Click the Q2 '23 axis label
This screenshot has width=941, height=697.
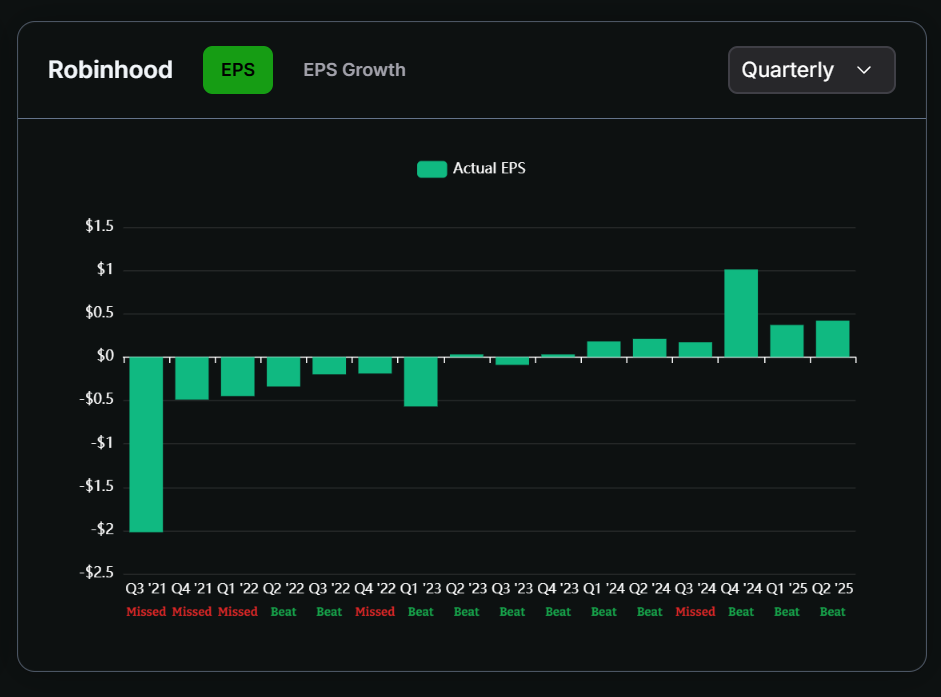click(x=466, y=588)
